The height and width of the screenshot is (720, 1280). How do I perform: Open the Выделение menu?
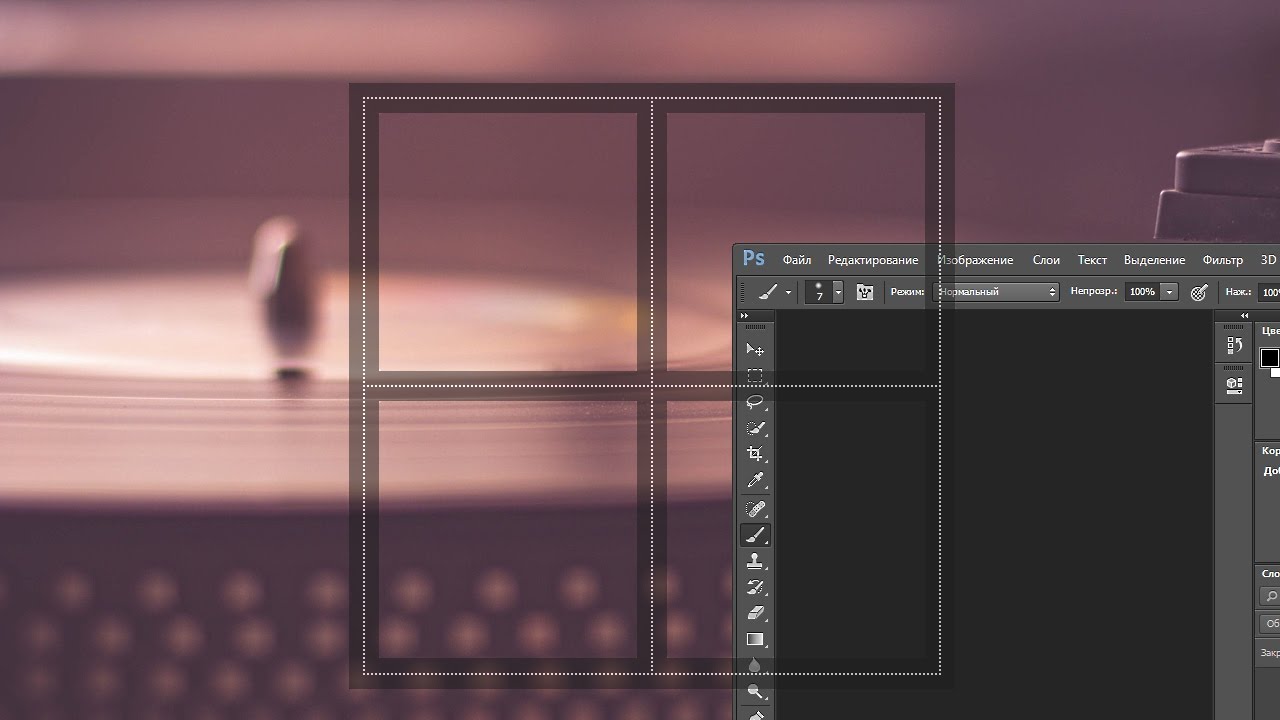pyautogui.click(x=1154, y=260)
